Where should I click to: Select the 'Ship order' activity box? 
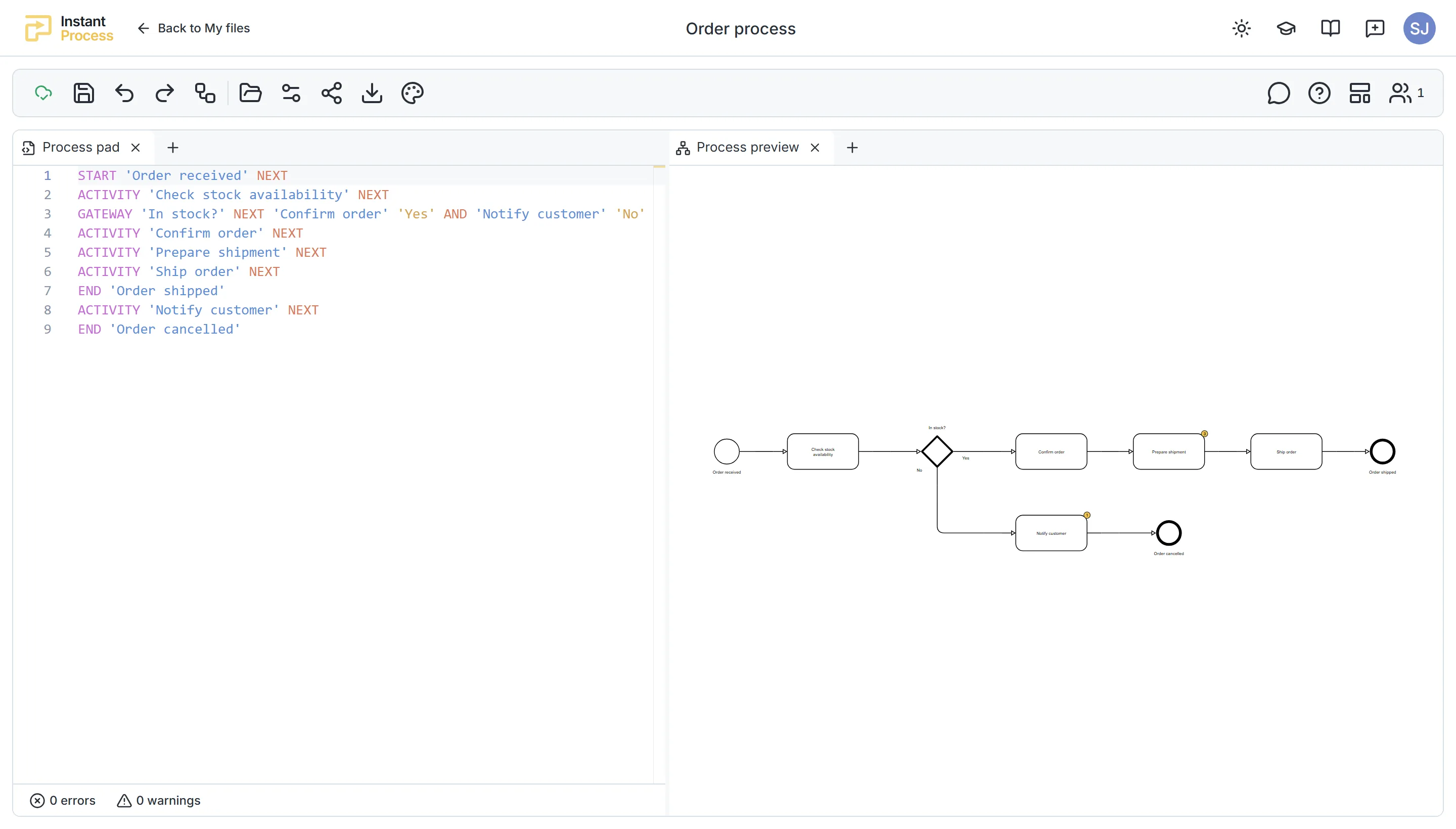pyautogui.click(x=1286, y=451)
